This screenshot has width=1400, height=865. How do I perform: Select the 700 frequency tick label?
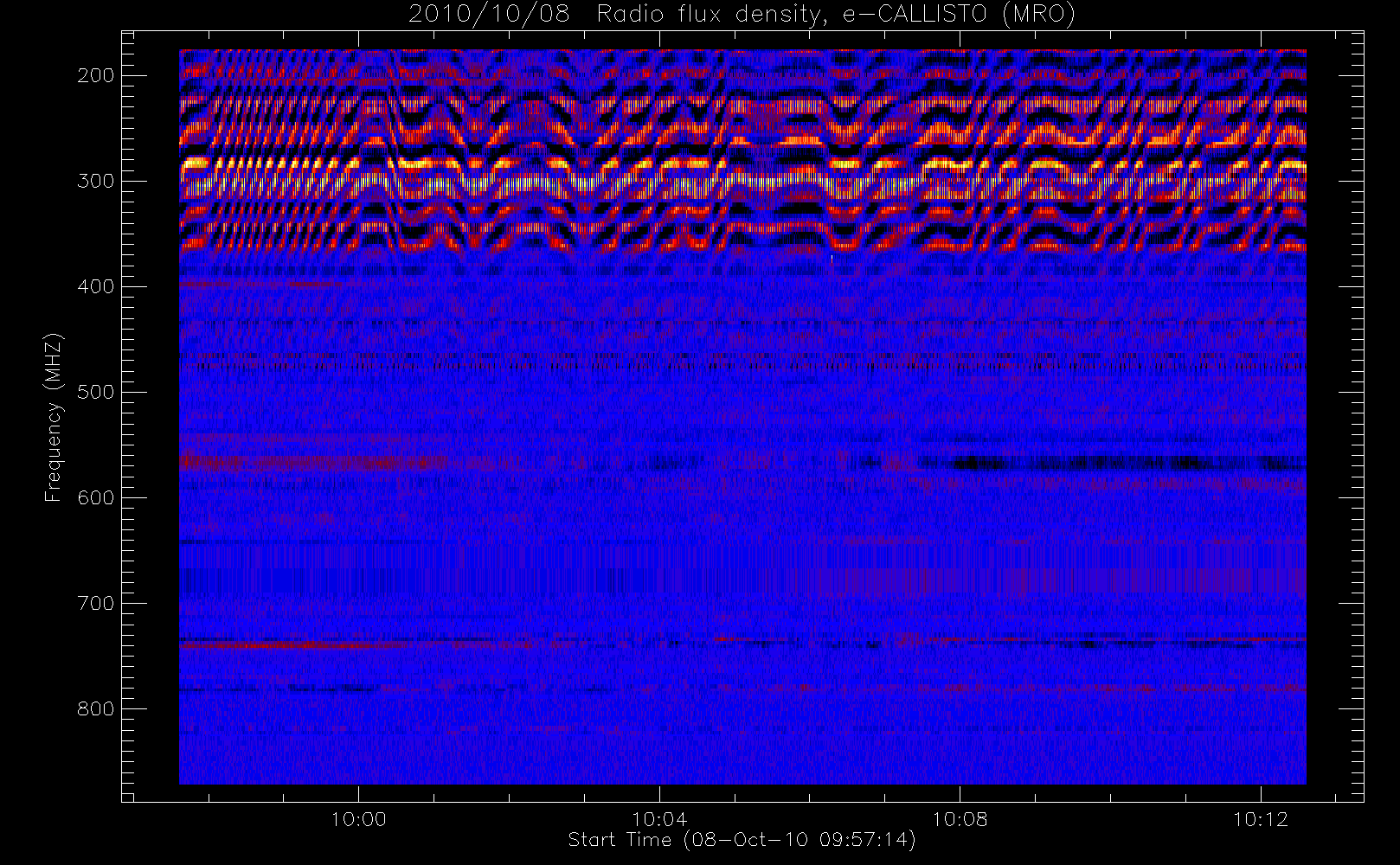(96, 603)
